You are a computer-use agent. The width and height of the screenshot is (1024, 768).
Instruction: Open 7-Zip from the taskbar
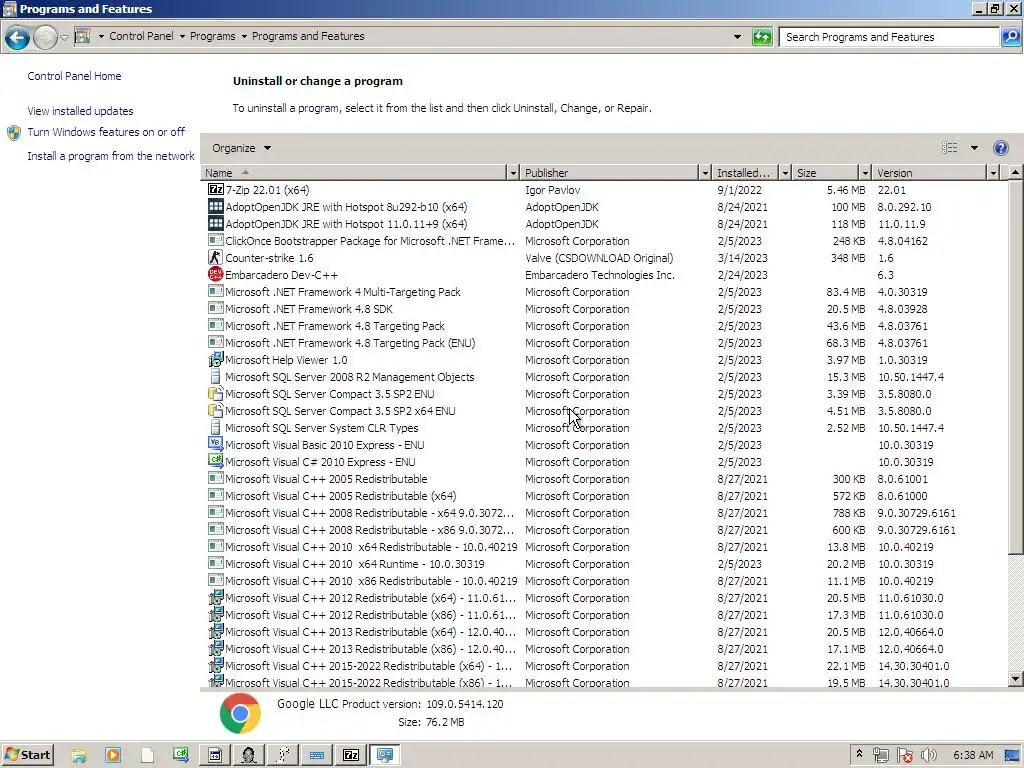pyautogui.click(x=351, y=755)
